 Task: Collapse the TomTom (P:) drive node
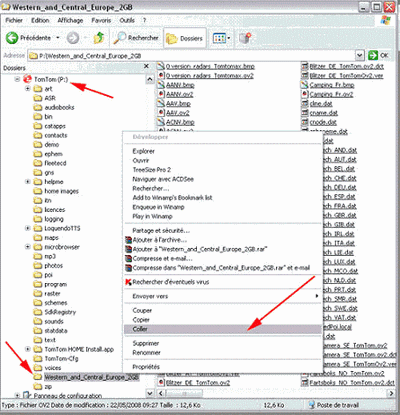pos(17,79)
